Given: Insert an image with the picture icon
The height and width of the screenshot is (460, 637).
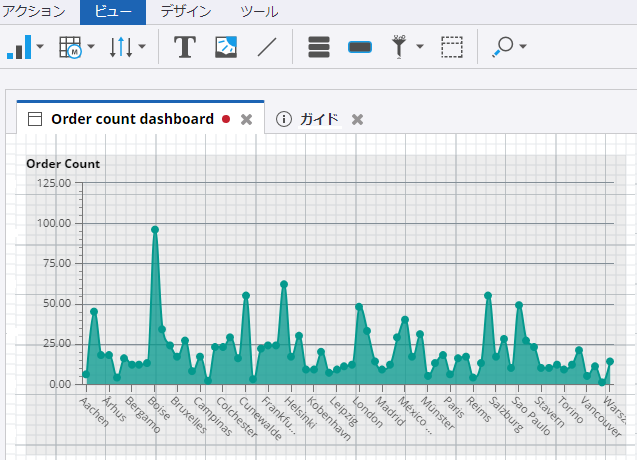Looking at the screenshot, I should pyautogui.click(x=226, y=47).
